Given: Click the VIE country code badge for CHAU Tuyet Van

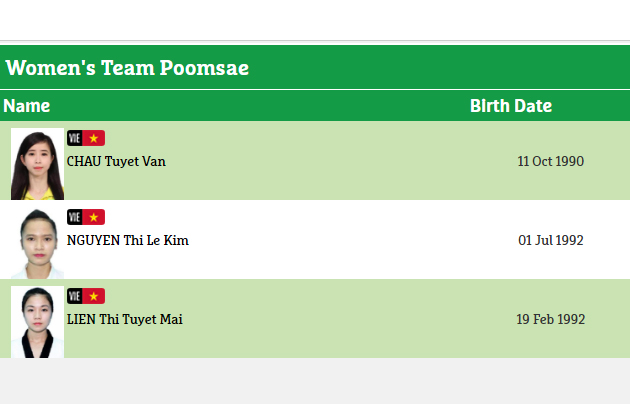Looking at the screenshot, I should tap(74, 138).
